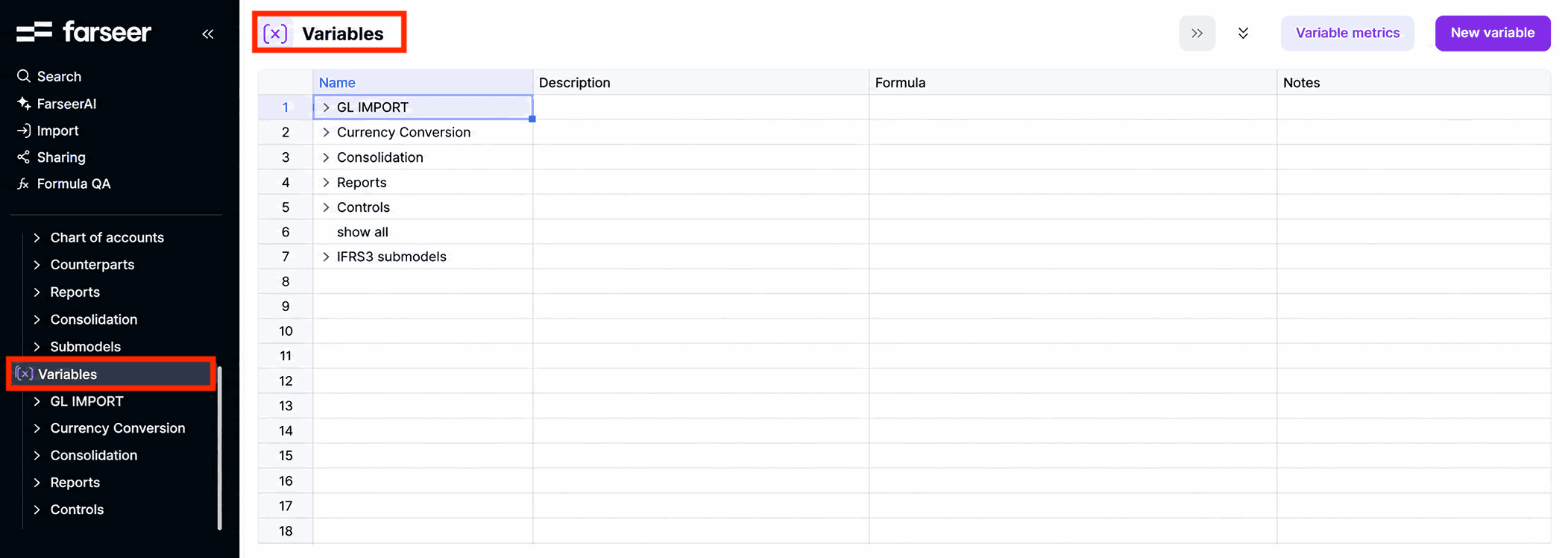Expand Currency Conversion under sidebar Variables
Image resolution: width=1568 pixels, height=558 pixels.
[37, 428]
